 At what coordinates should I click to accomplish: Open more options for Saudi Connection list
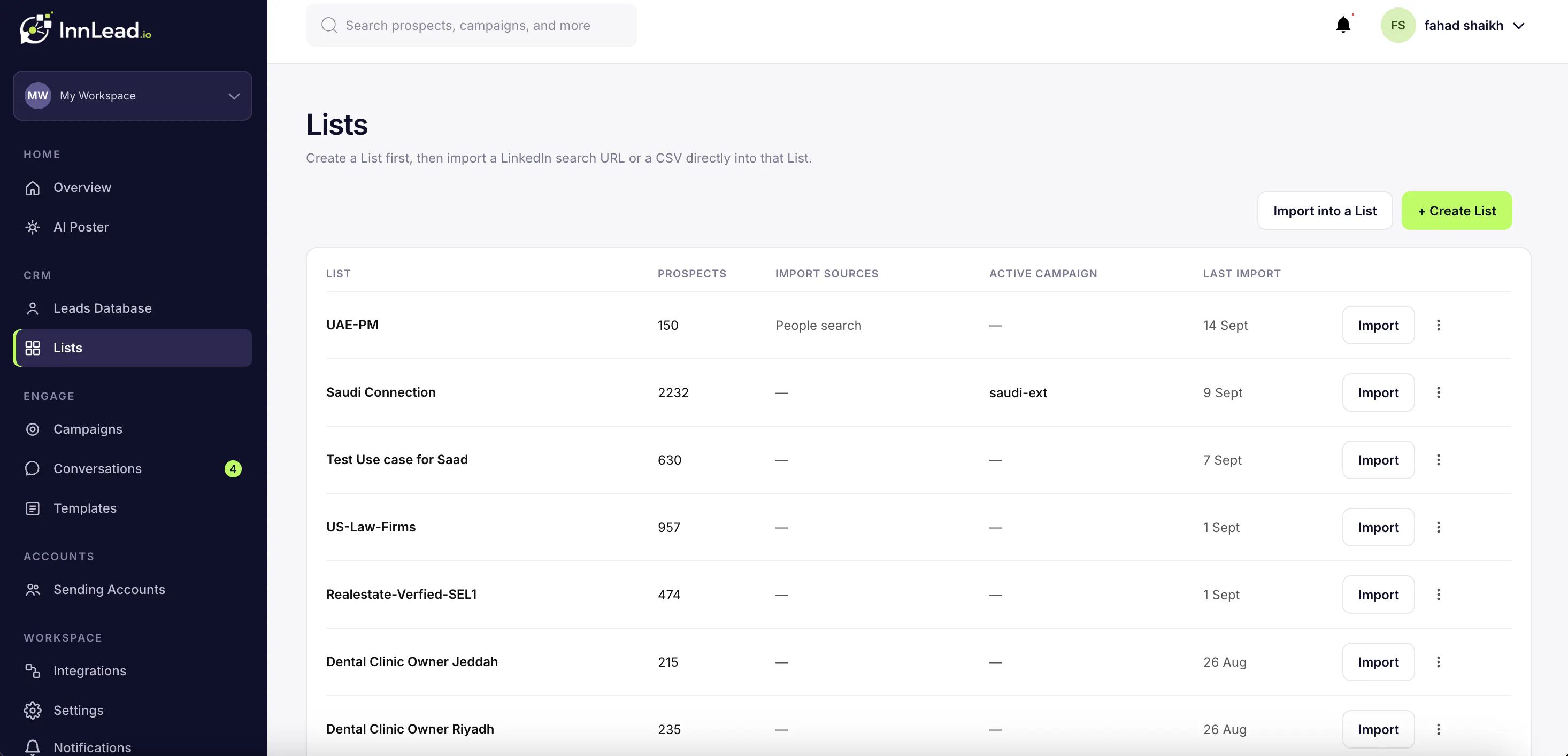1438,392
